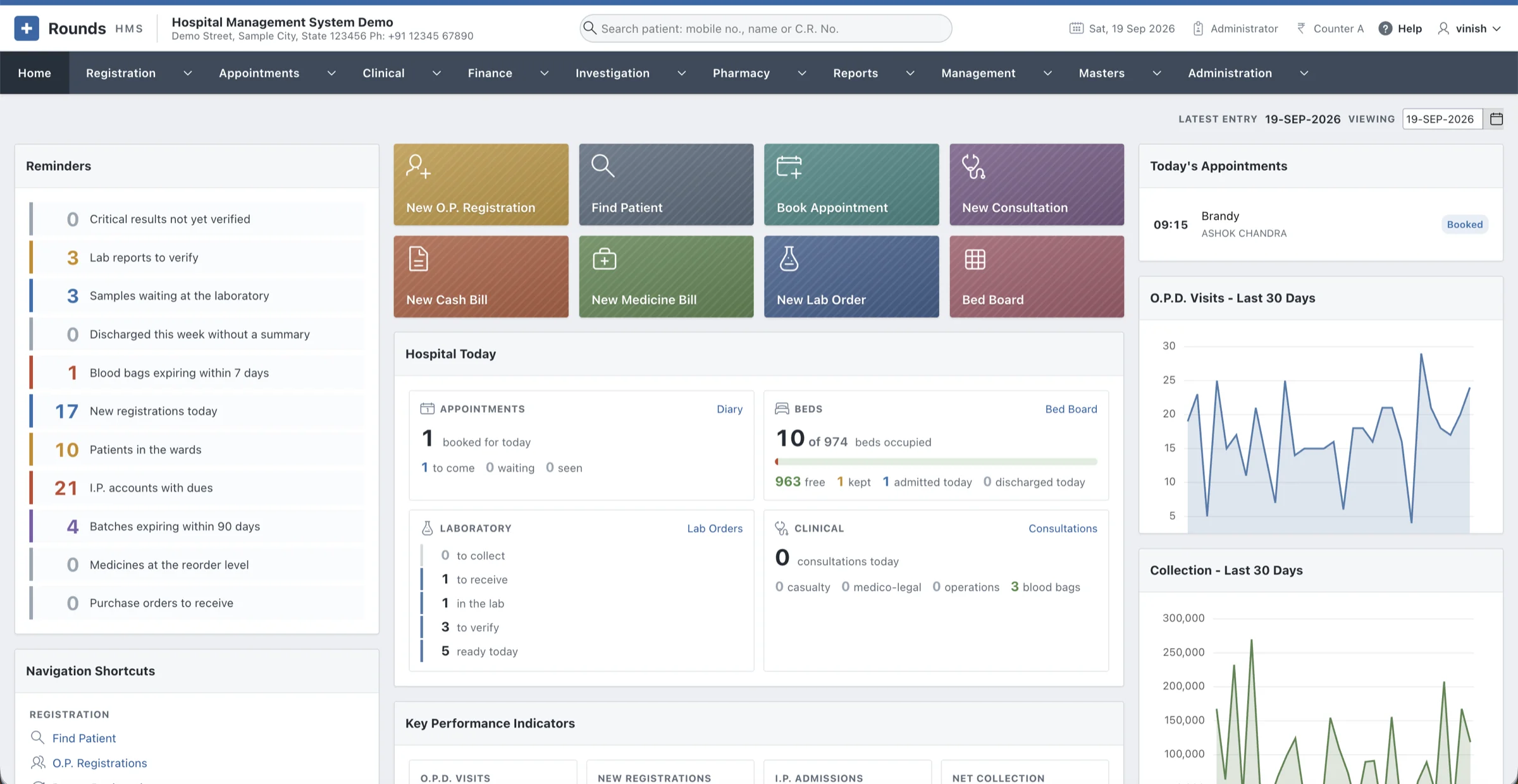The width and height of the screenshot is (1518, 784).
Task: Open the Diary link in Appointments card
Action: click(x=729, y=409)
